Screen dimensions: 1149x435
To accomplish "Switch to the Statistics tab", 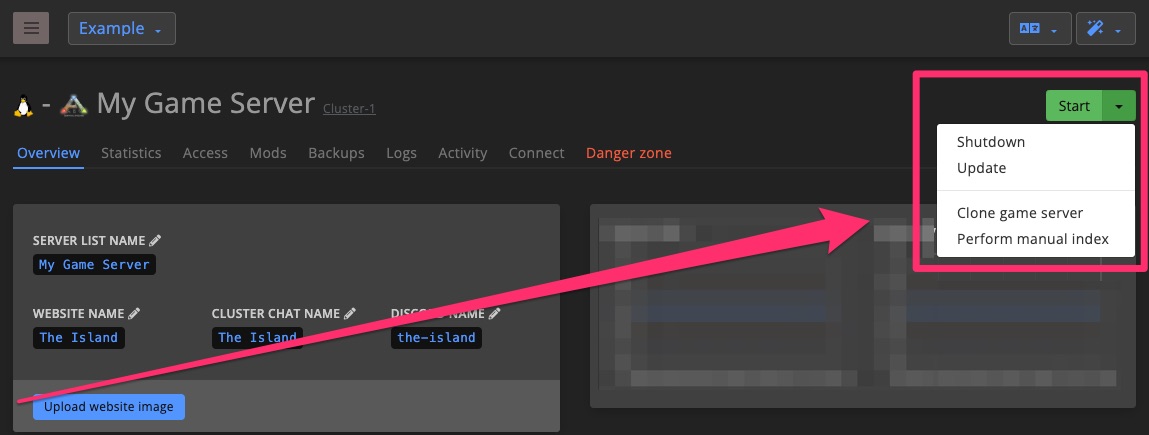I will coord(131,153).
